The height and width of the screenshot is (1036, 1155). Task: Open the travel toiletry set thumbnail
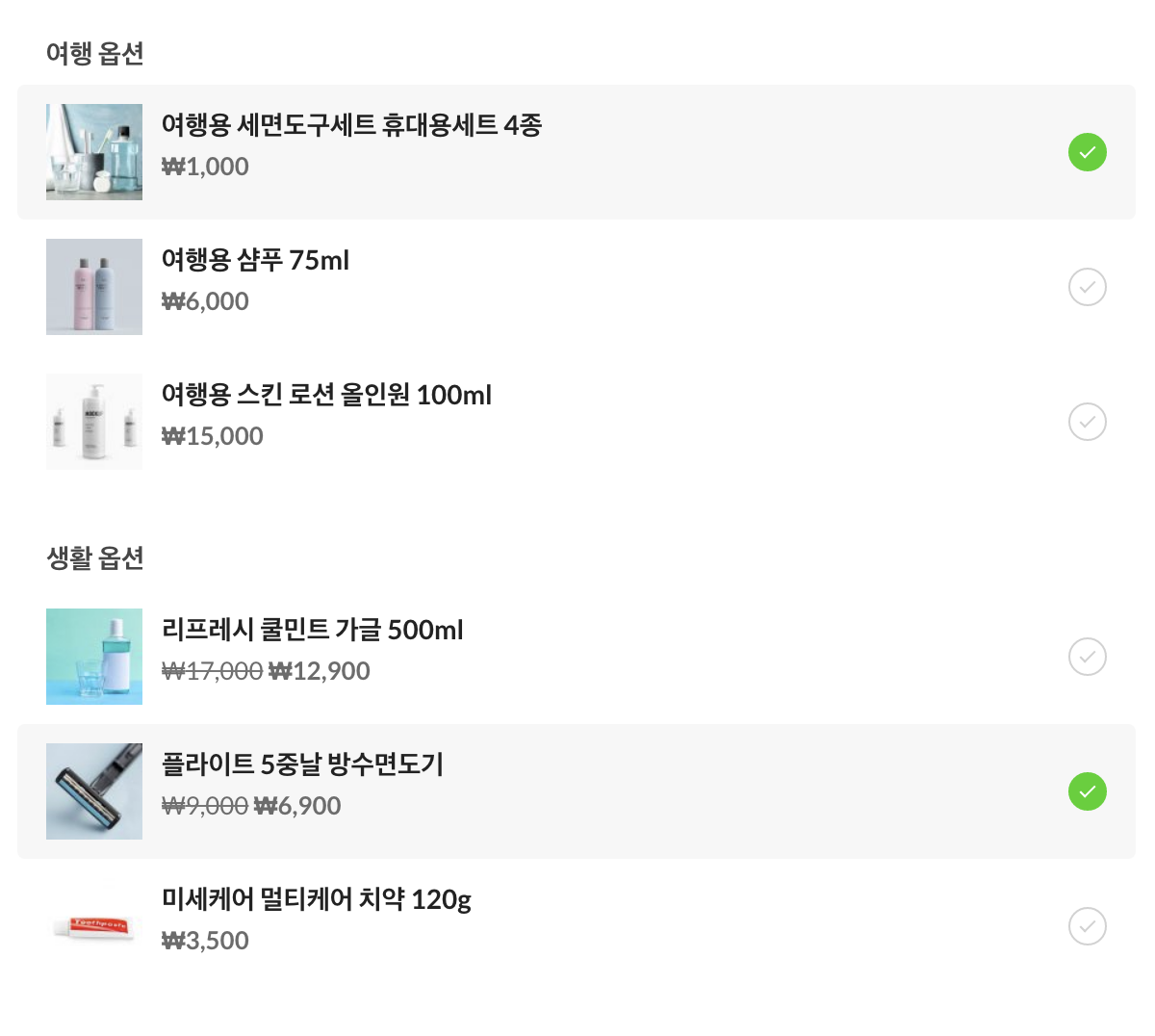click(94, 152)
